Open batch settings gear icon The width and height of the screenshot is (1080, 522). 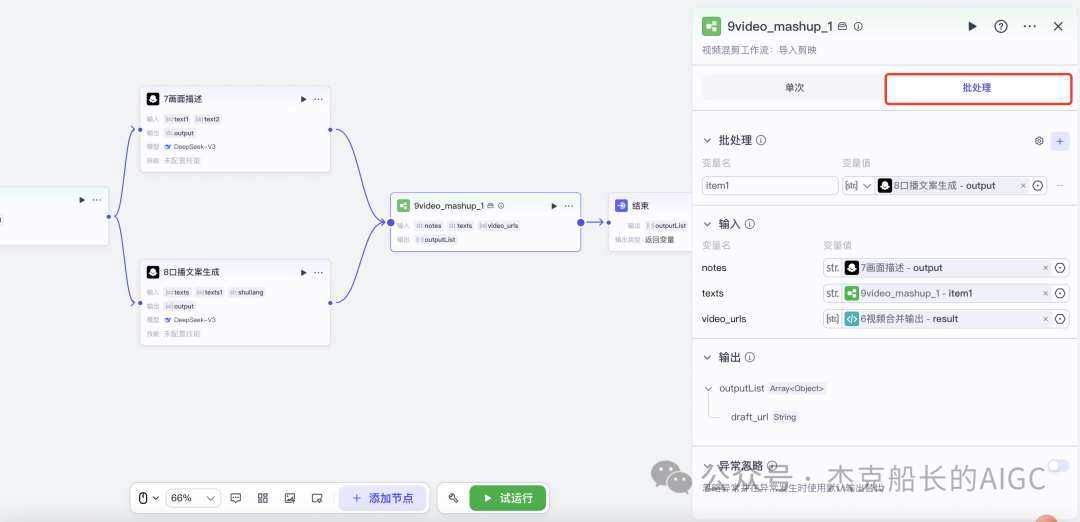(1039, 141)
